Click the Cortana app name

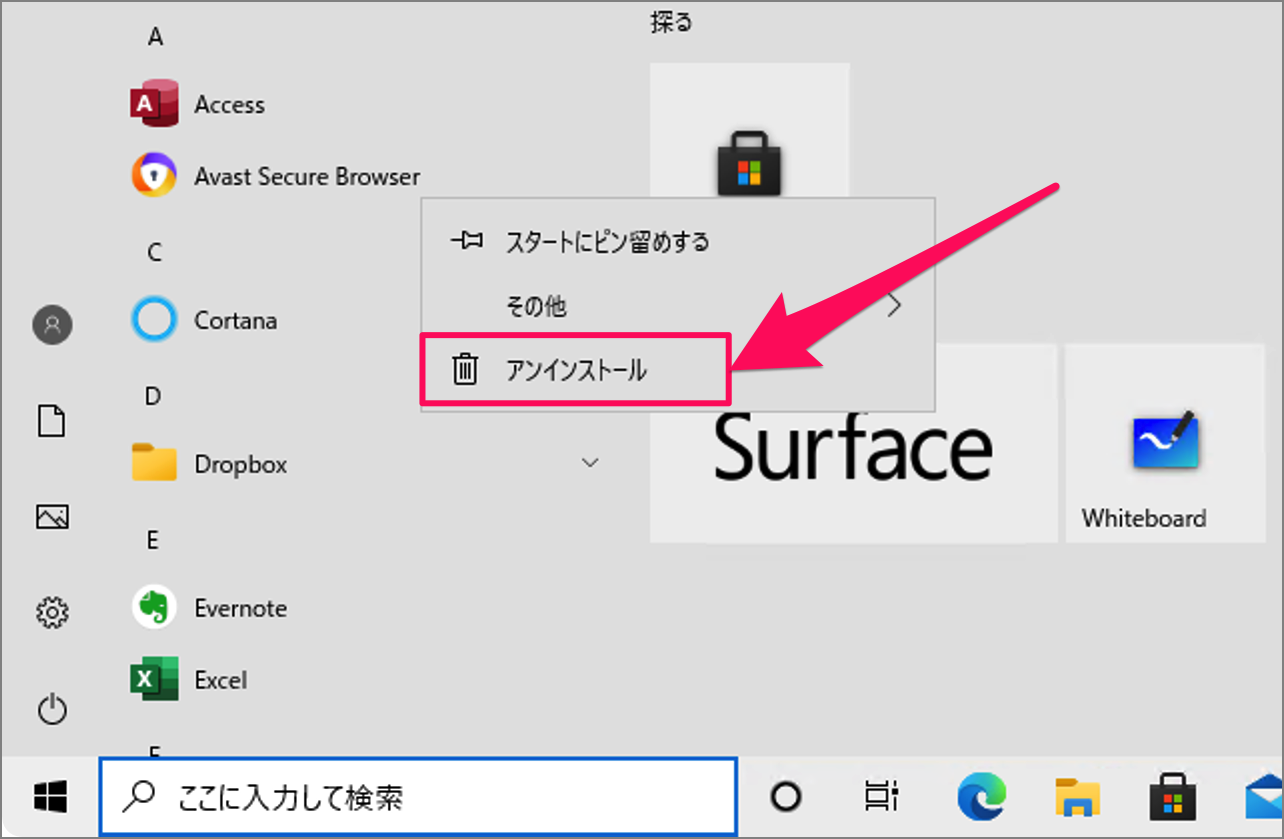[236, 321]
